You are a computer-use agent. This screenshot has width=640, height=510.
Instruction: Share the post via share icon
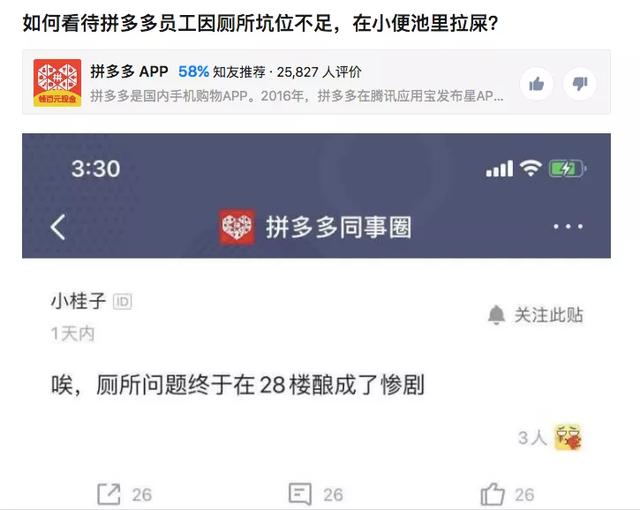[109, 494]
